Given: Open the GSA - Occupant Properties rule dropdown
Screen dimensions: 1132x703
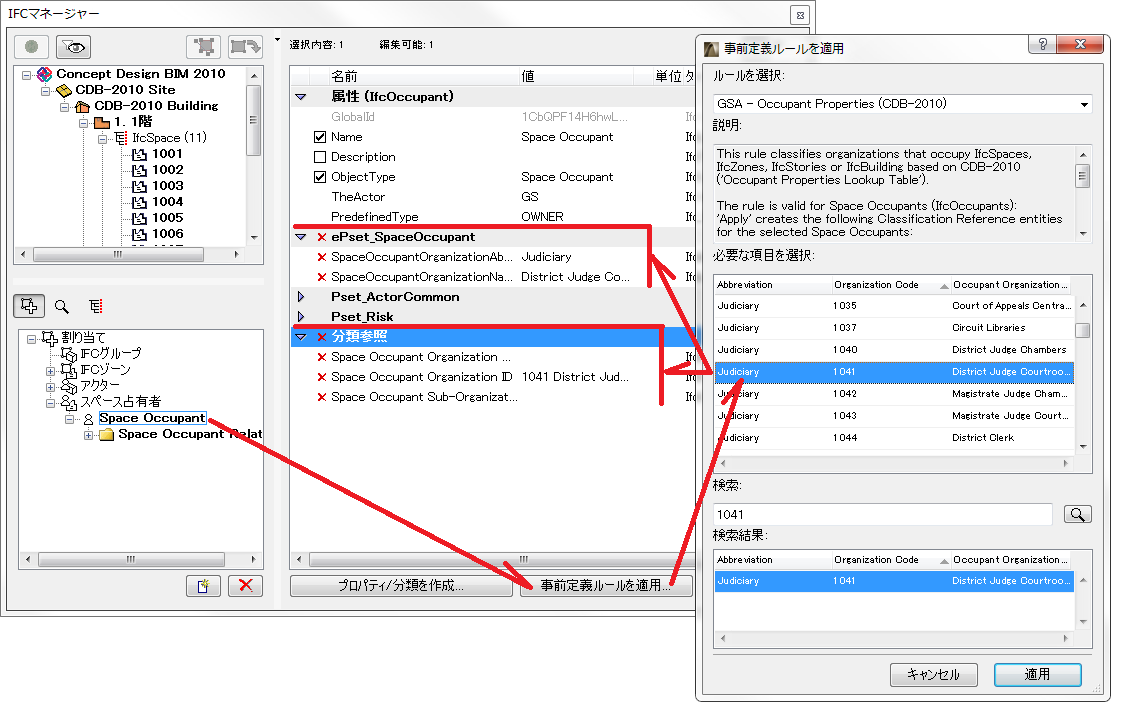Looking at the screenshot, I should 1084,105.
